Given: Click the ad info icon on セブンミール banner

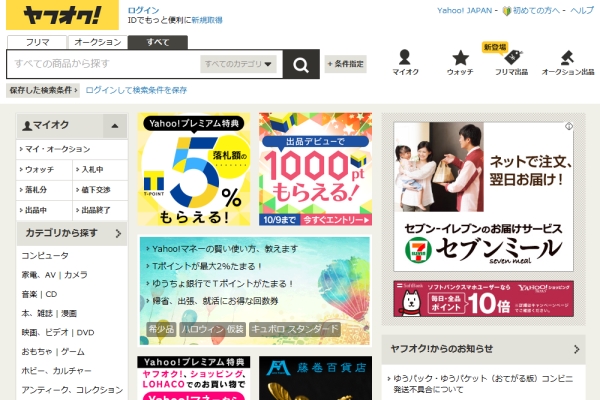Looking at the screenshot, I should point(569,126).
